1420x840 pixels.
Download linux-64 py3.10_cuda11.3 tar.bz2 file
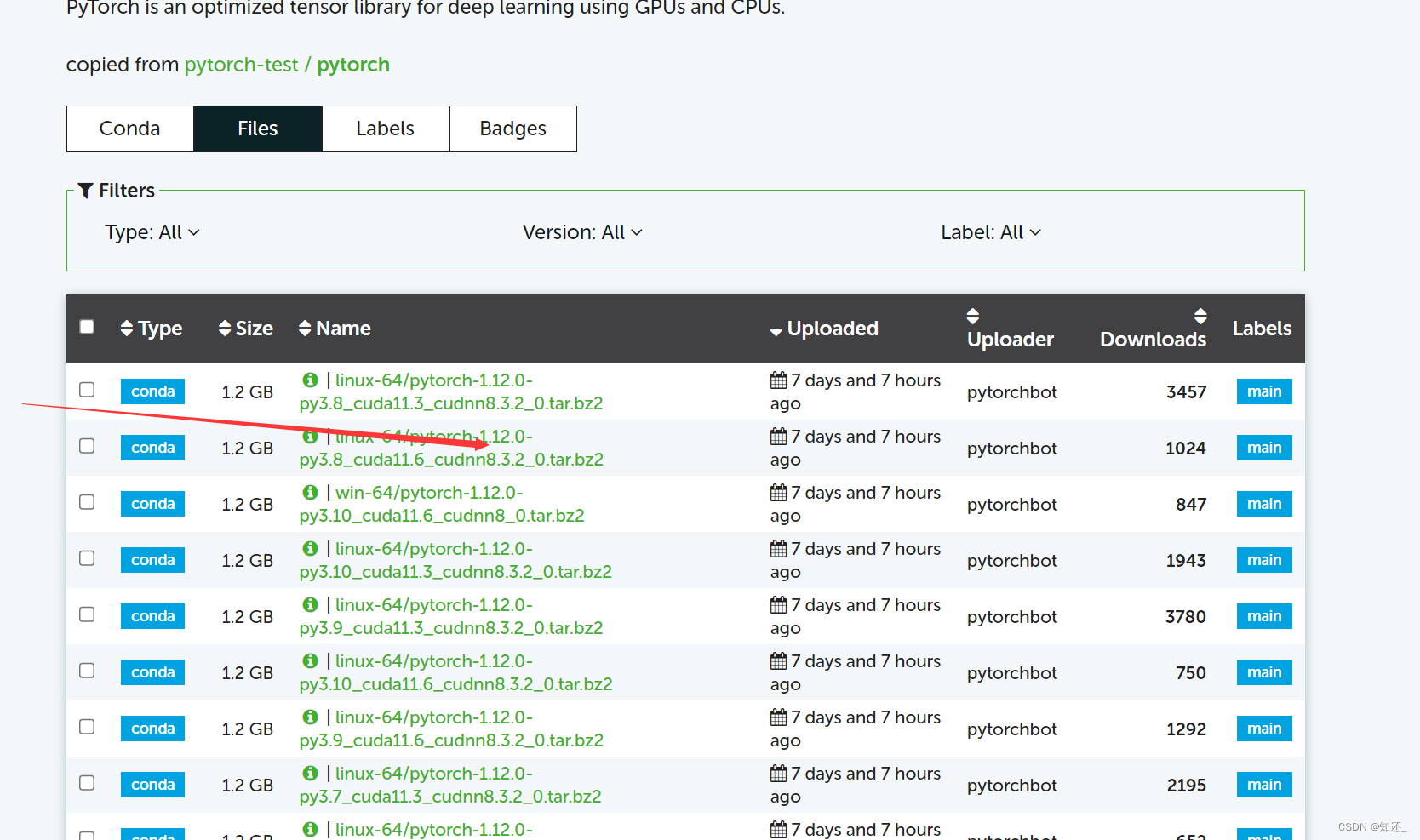click(455, 560)
